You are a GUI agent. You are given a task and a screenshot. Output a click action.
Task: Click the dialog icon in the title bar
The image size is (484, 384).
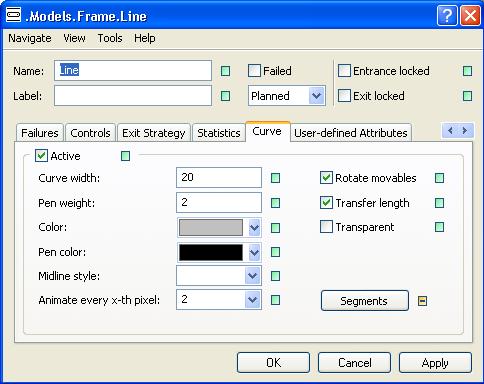click(x=13, y=15)
